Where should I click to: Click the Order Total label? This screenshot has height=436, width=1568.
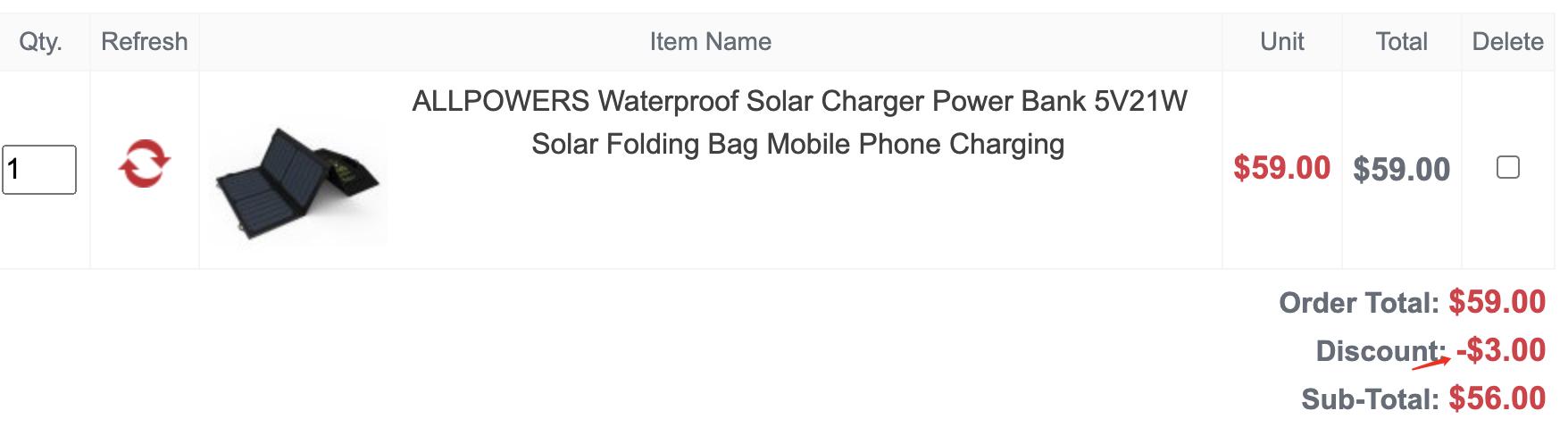tap(1359, 303)
